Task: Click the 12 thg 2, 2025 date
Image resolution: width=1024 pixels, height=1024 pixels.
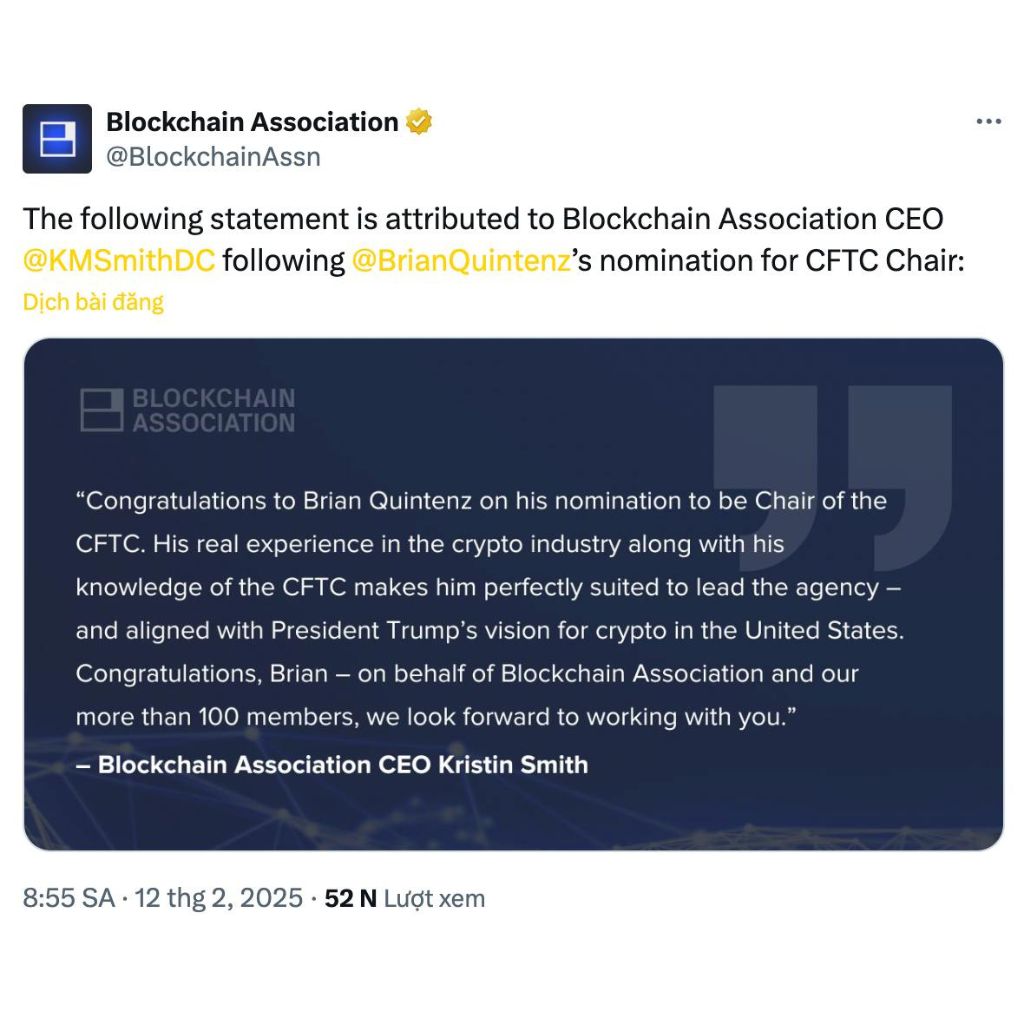Action: pos(219,898)
